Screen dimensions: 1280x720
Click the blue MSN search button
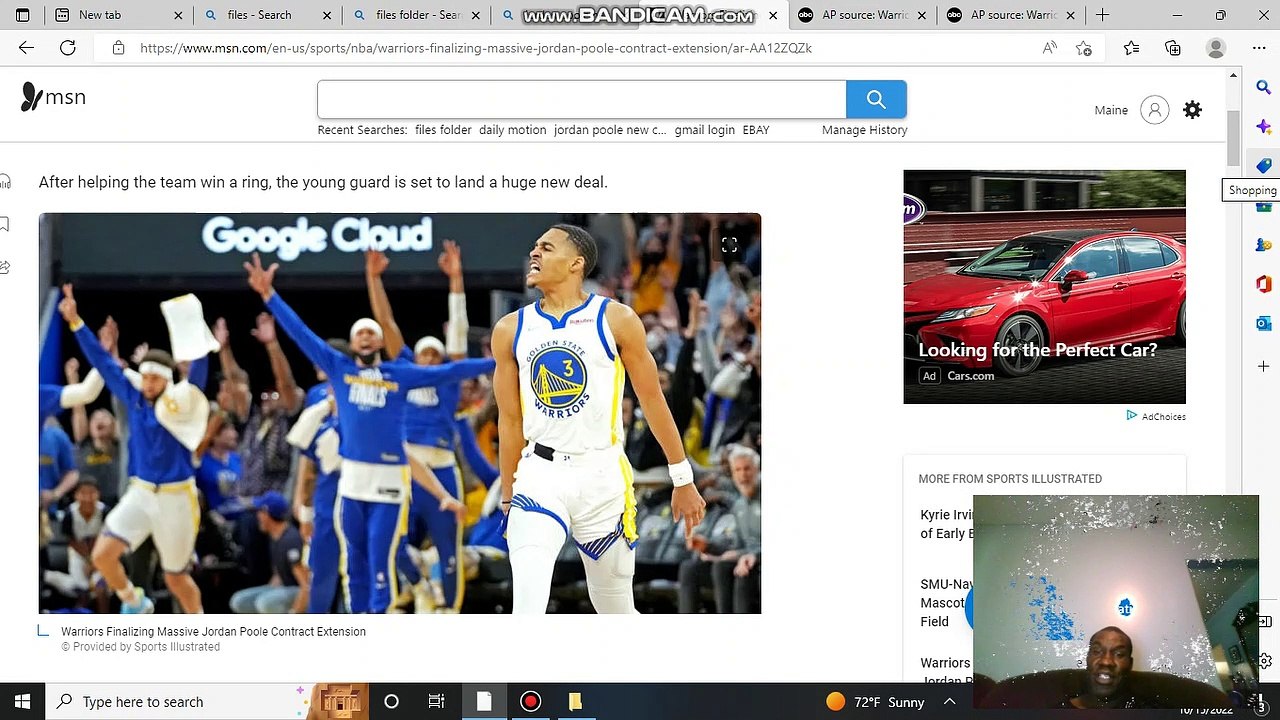pyautogui.click(x=876, y=99)
